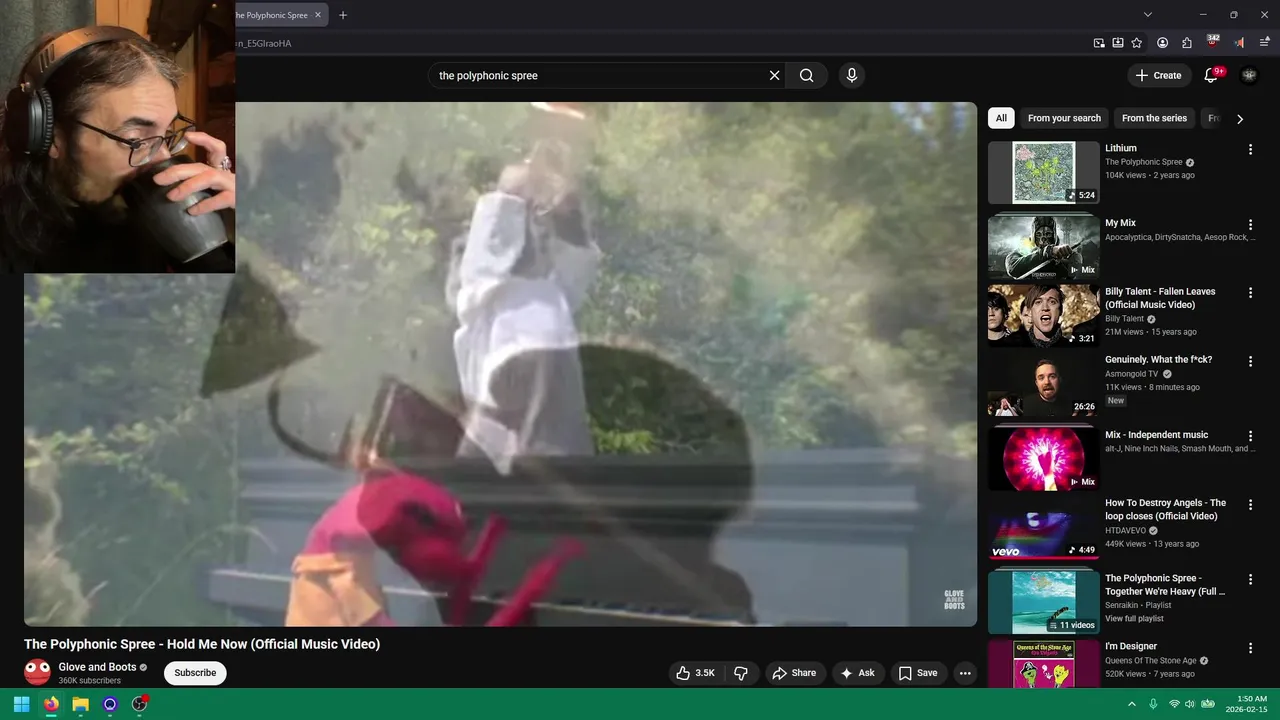The width and height of the screenshot is (1280, 720).
Task: Select the All filter chip
Action: [1001, 118]
